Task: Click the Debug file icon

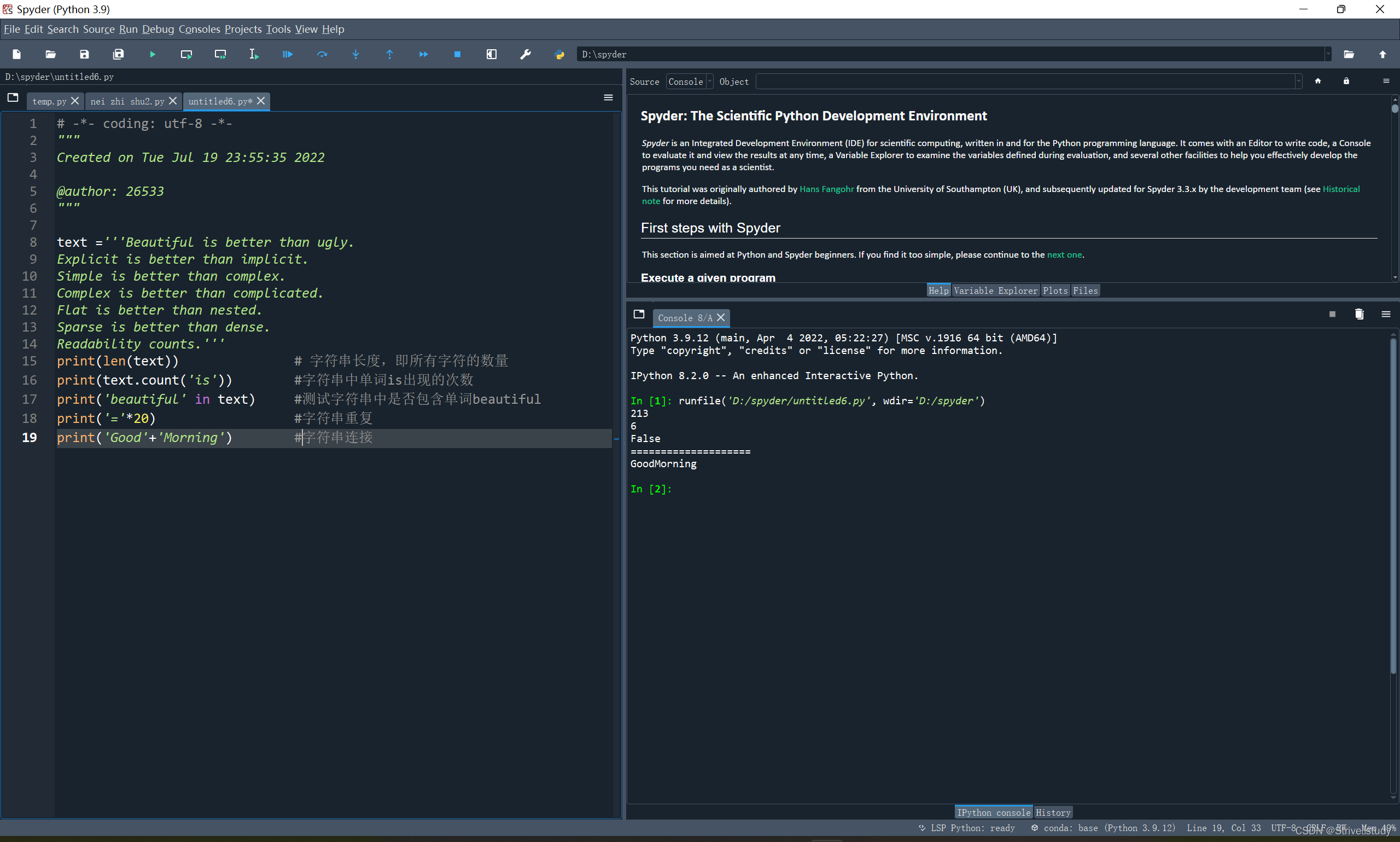Action: (x=288, y=55)
